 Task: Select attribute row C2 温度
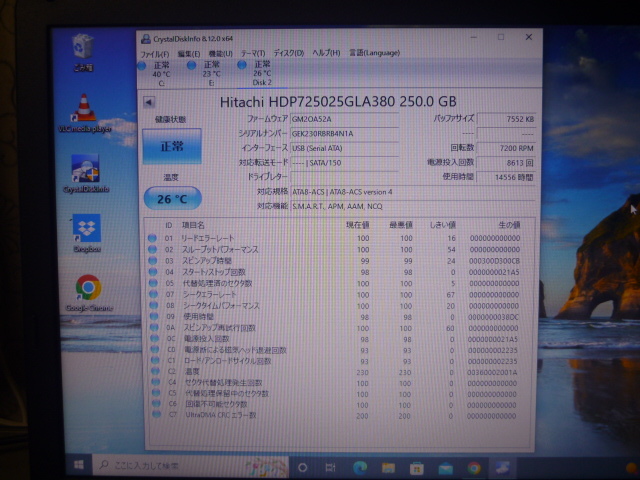pos(338,372)
